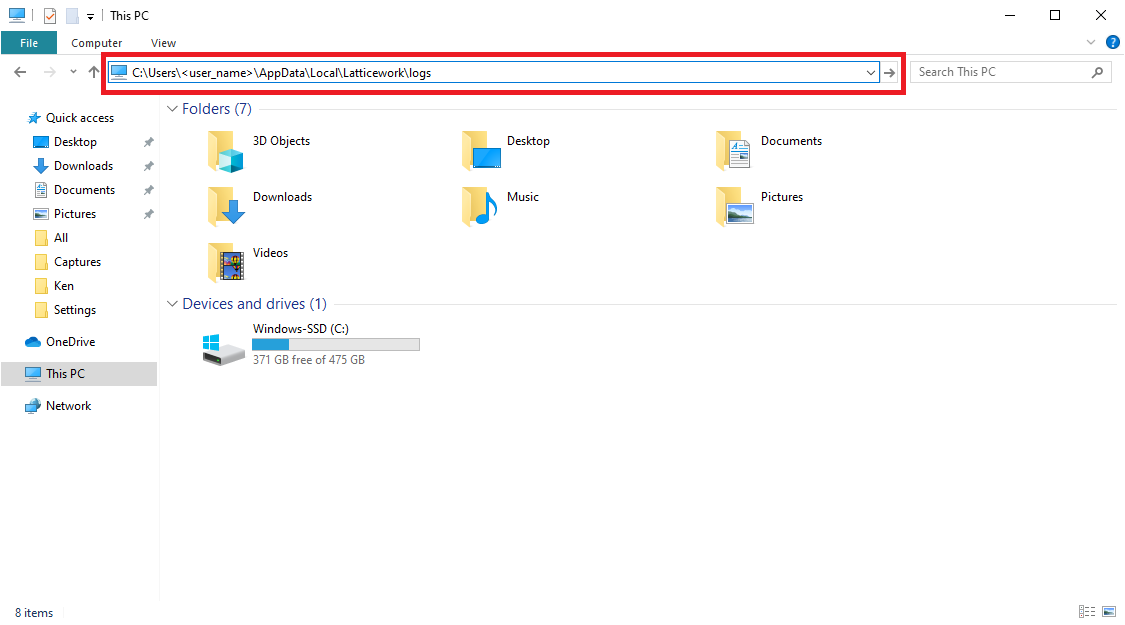Screen dimensions: 1125x625
Task: Select Desktop in Quick access sidebar
Action: (75, 142)
